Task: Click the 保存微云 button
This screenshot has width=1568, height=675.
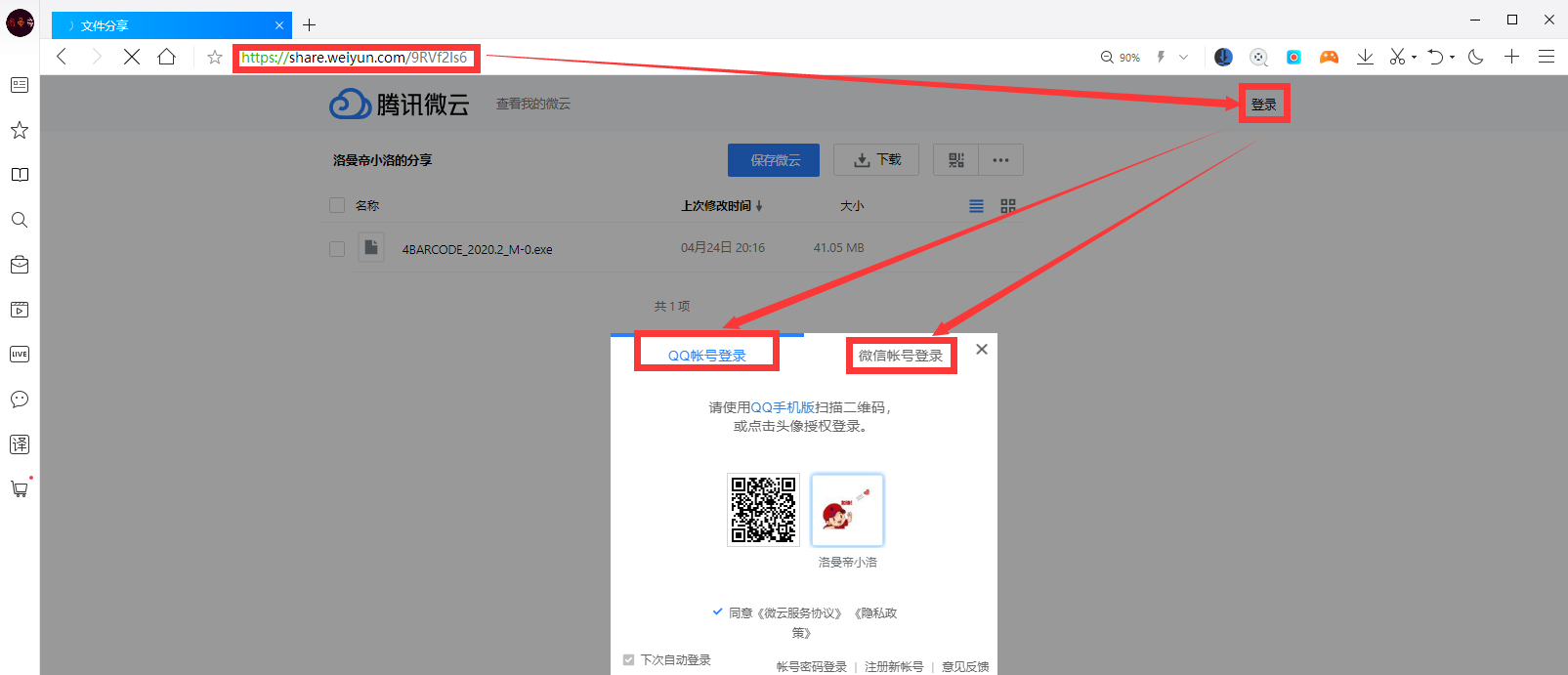Action: point(776,160)
